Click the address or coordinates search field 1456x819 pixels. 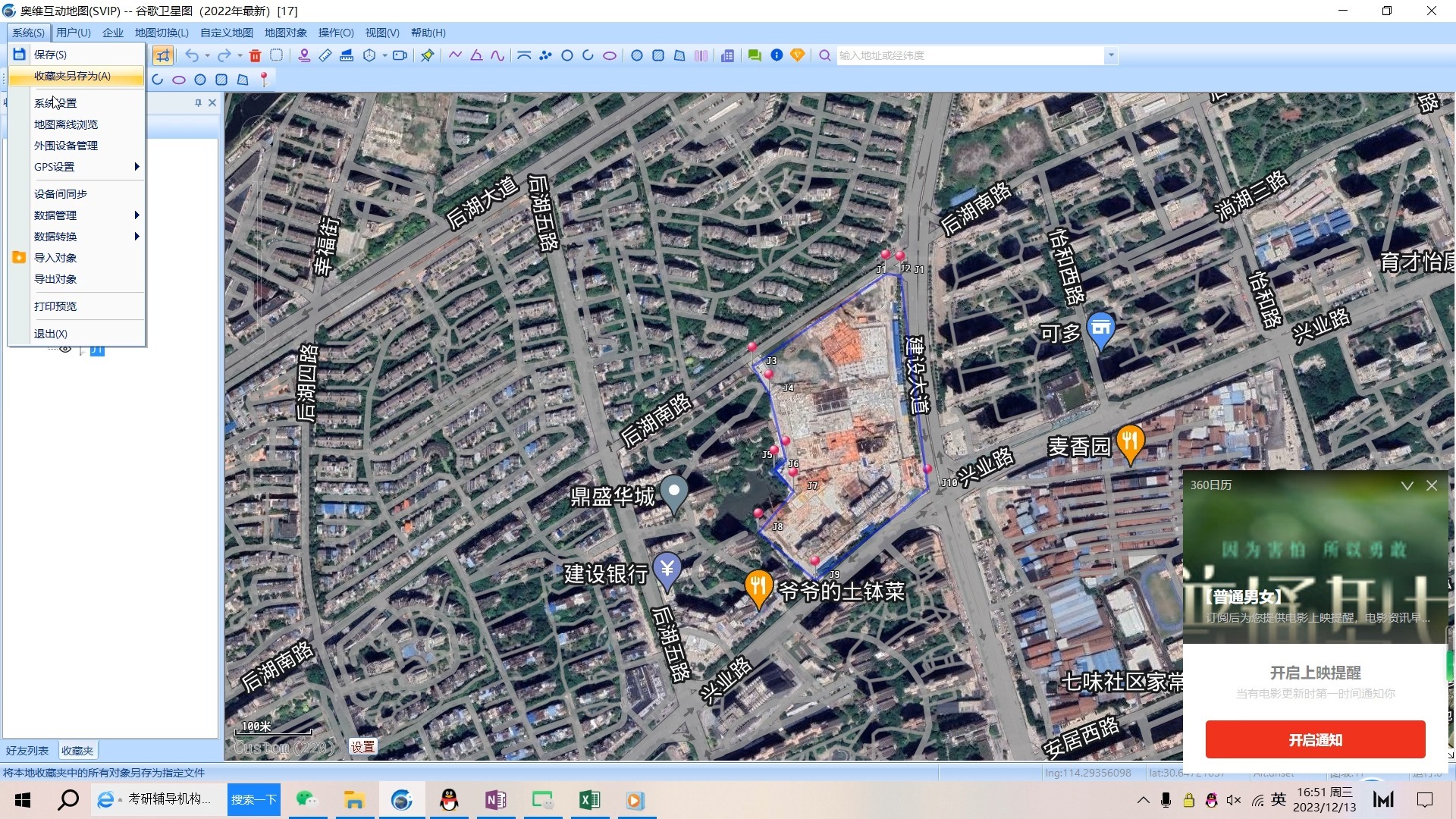971,55
